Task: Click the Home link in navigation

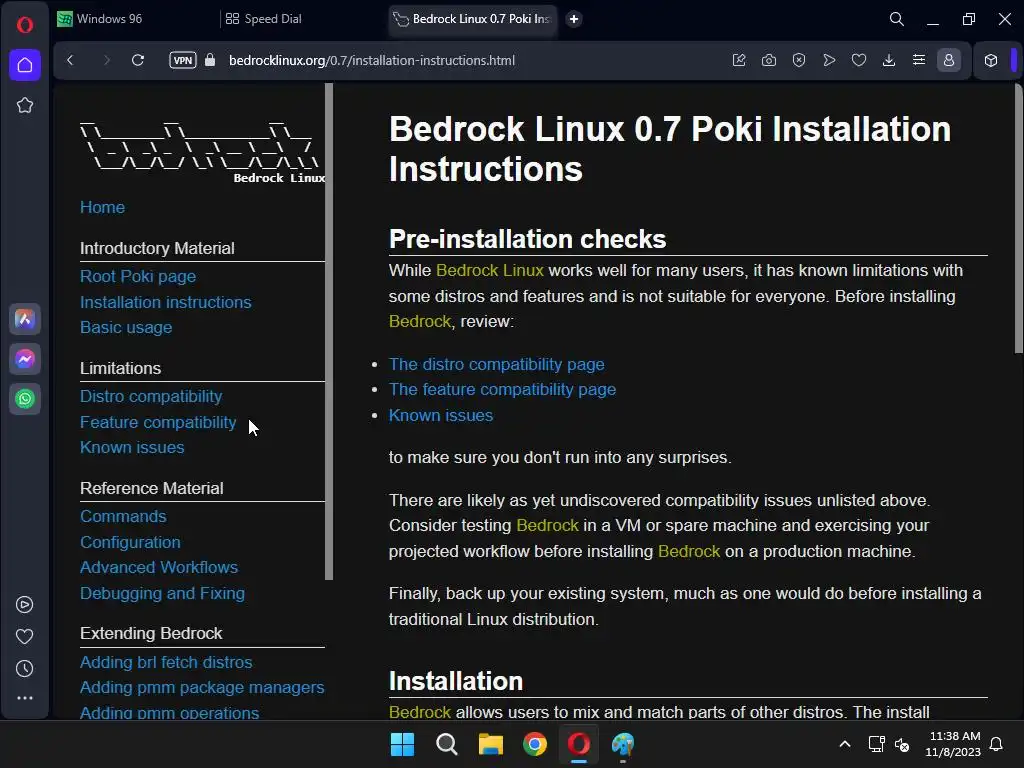Action: point(102,207)
